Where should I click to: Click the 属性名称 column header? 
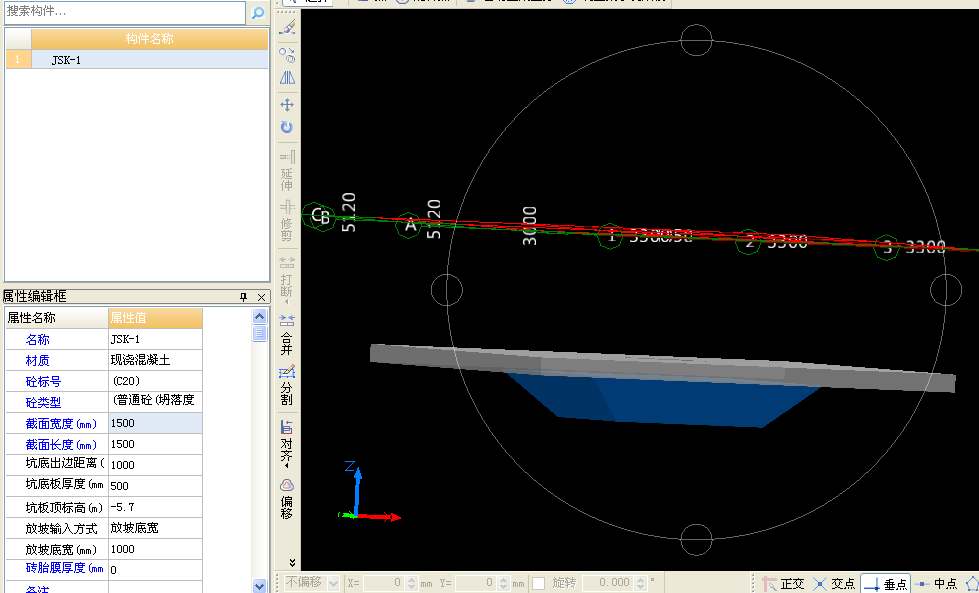coord(57,318)
